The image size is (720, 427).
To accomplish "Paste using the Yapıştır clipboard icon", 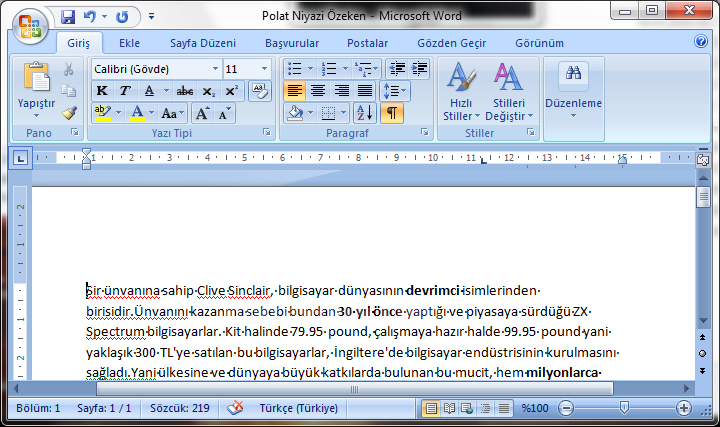I will point(37,76).
